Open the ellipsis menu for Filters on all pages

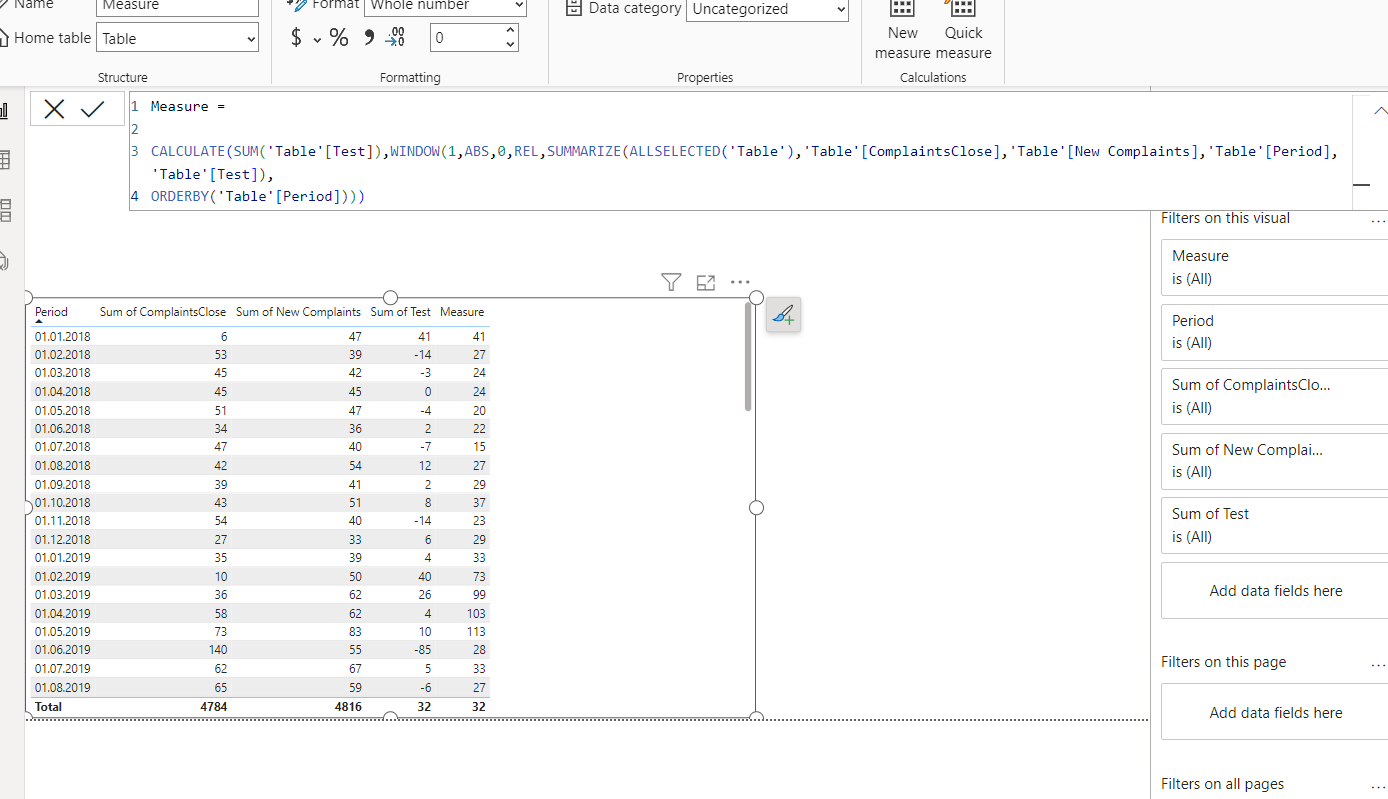coord(1378,785)
